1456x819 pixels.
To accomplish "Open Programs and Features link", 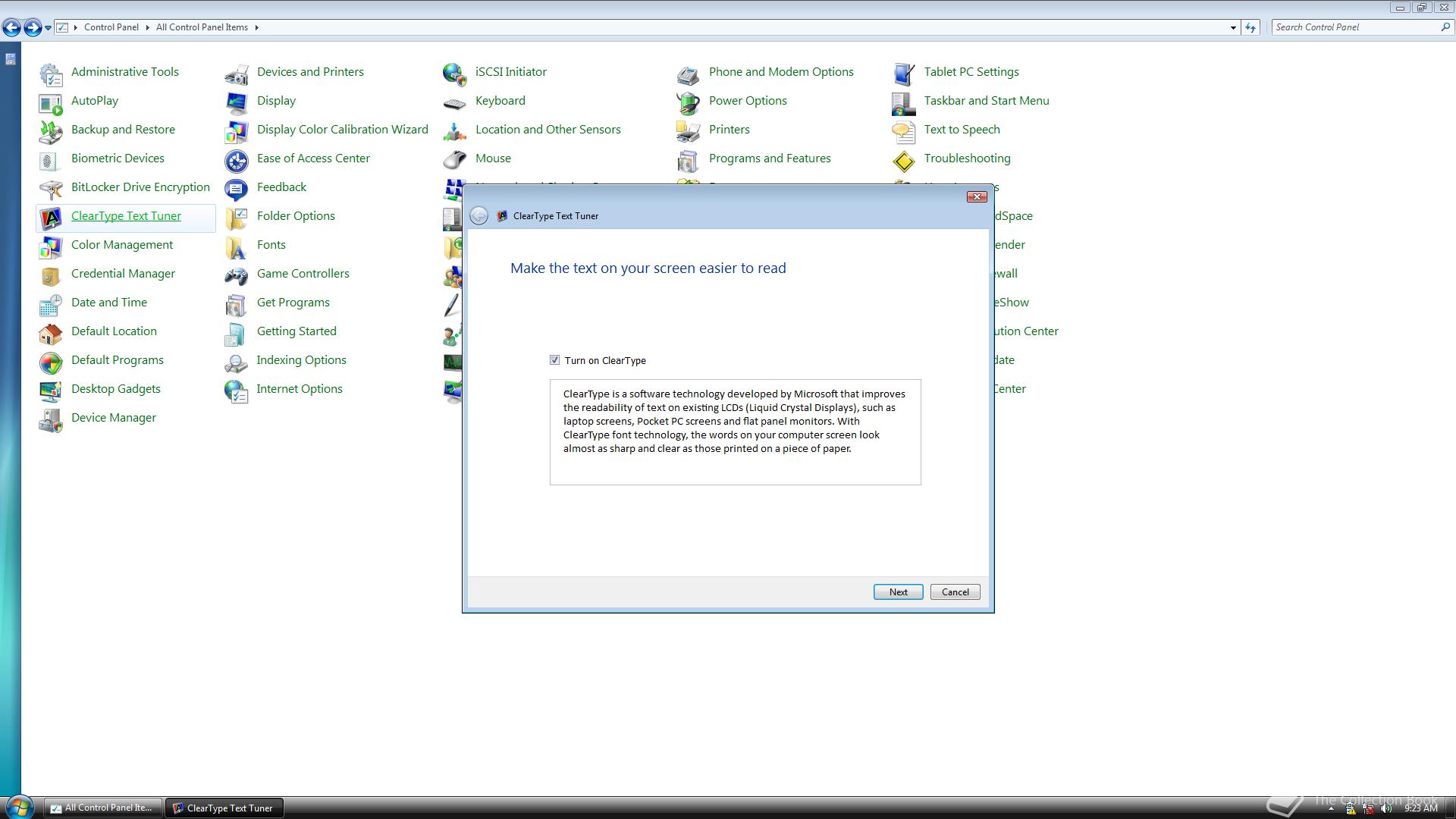I will [770, 158].
